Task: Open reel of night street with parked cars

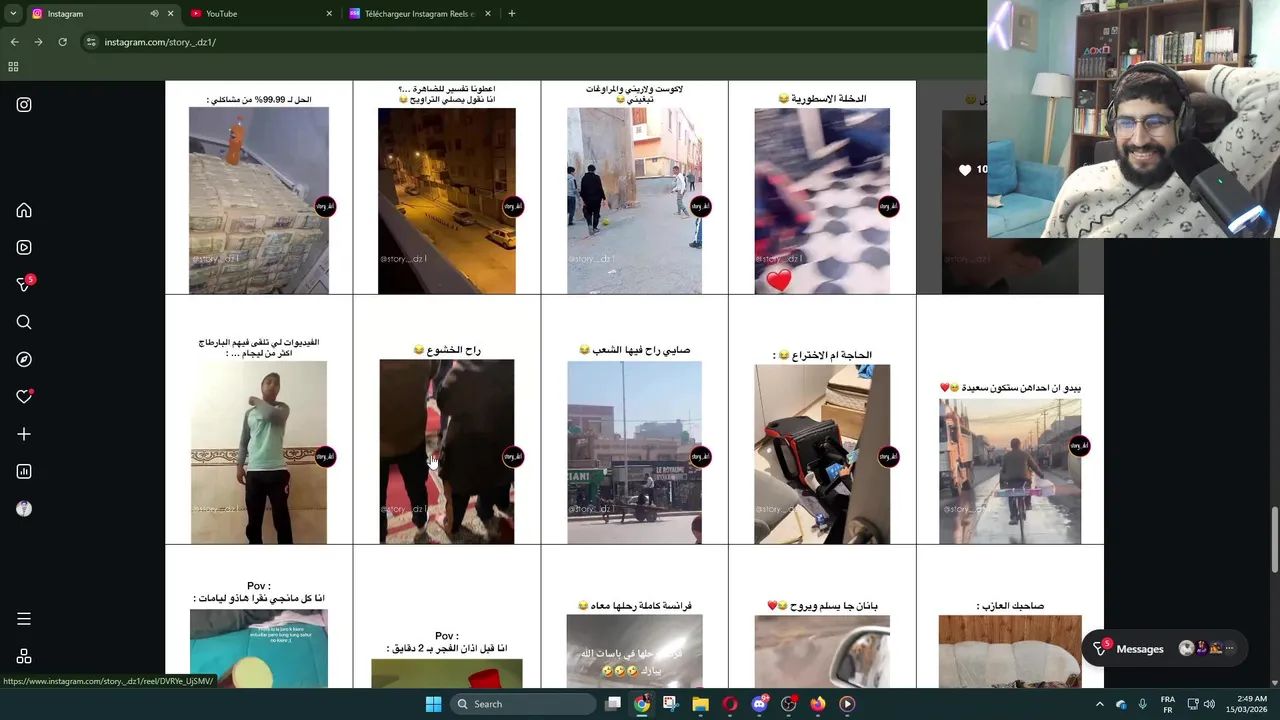Action: point(447,188)
